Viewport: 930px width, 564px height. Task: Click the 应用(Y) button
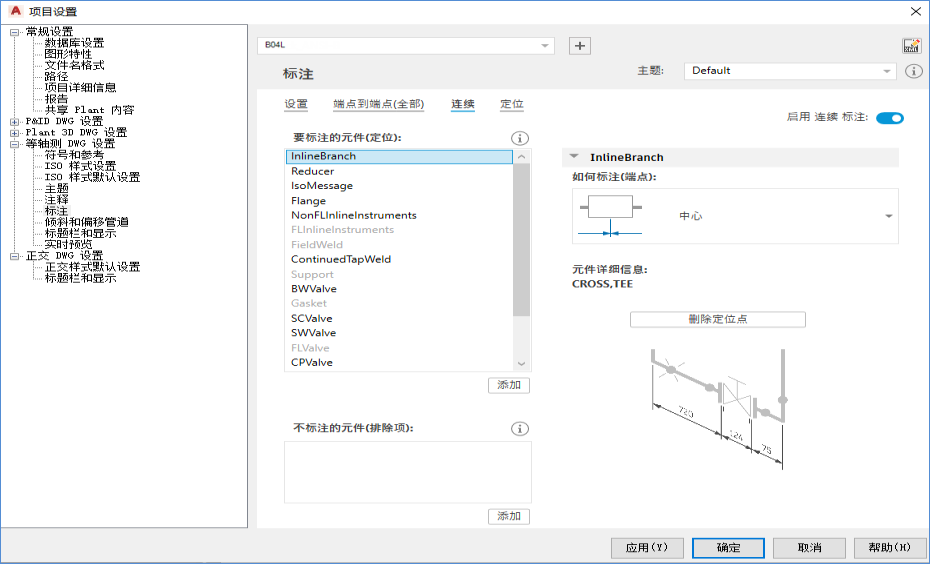click(x=647, y=547)
